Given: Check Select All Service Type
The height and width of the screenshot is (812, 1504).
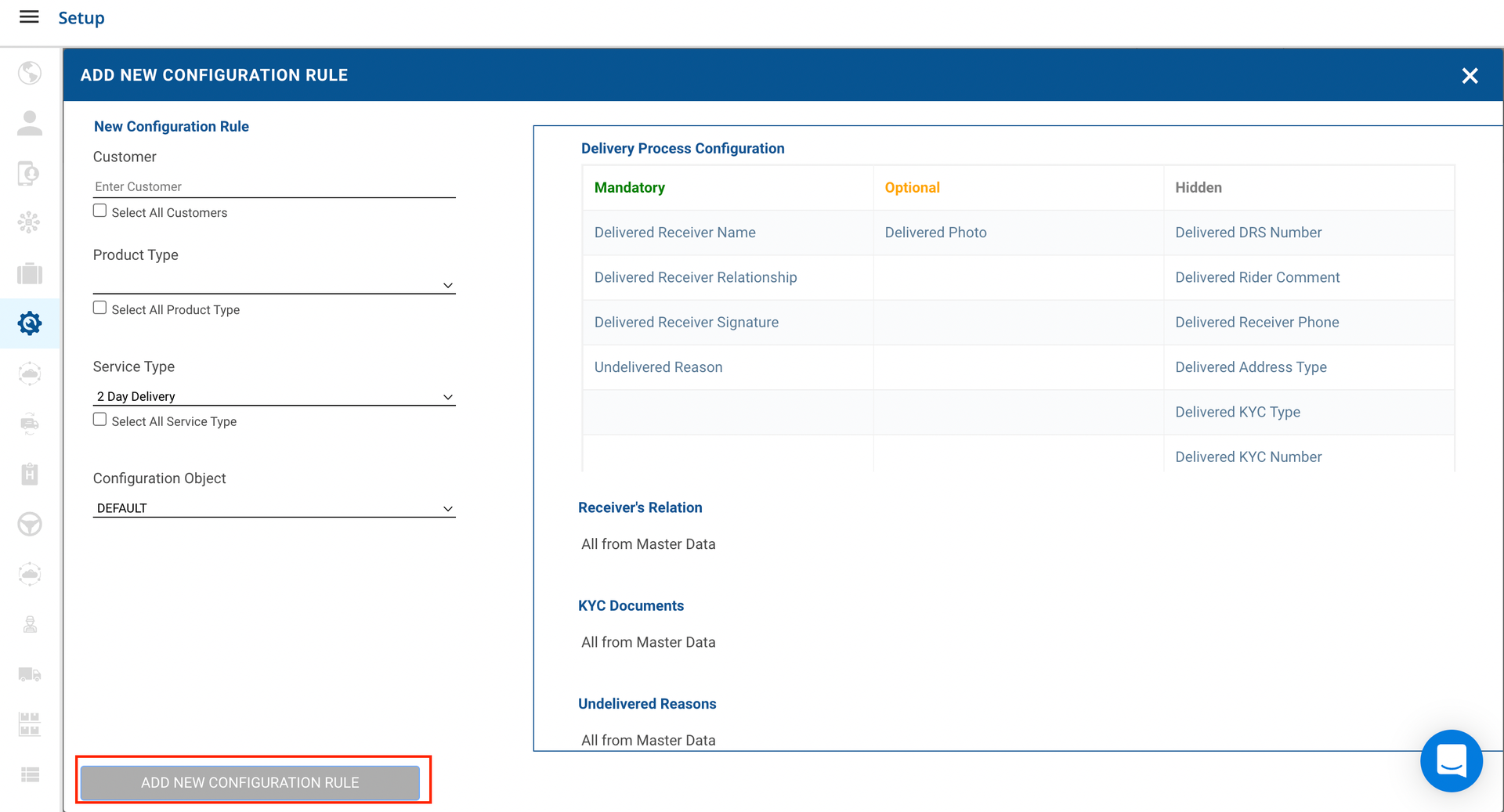Looking at the screenshot, I should (100, 420).
